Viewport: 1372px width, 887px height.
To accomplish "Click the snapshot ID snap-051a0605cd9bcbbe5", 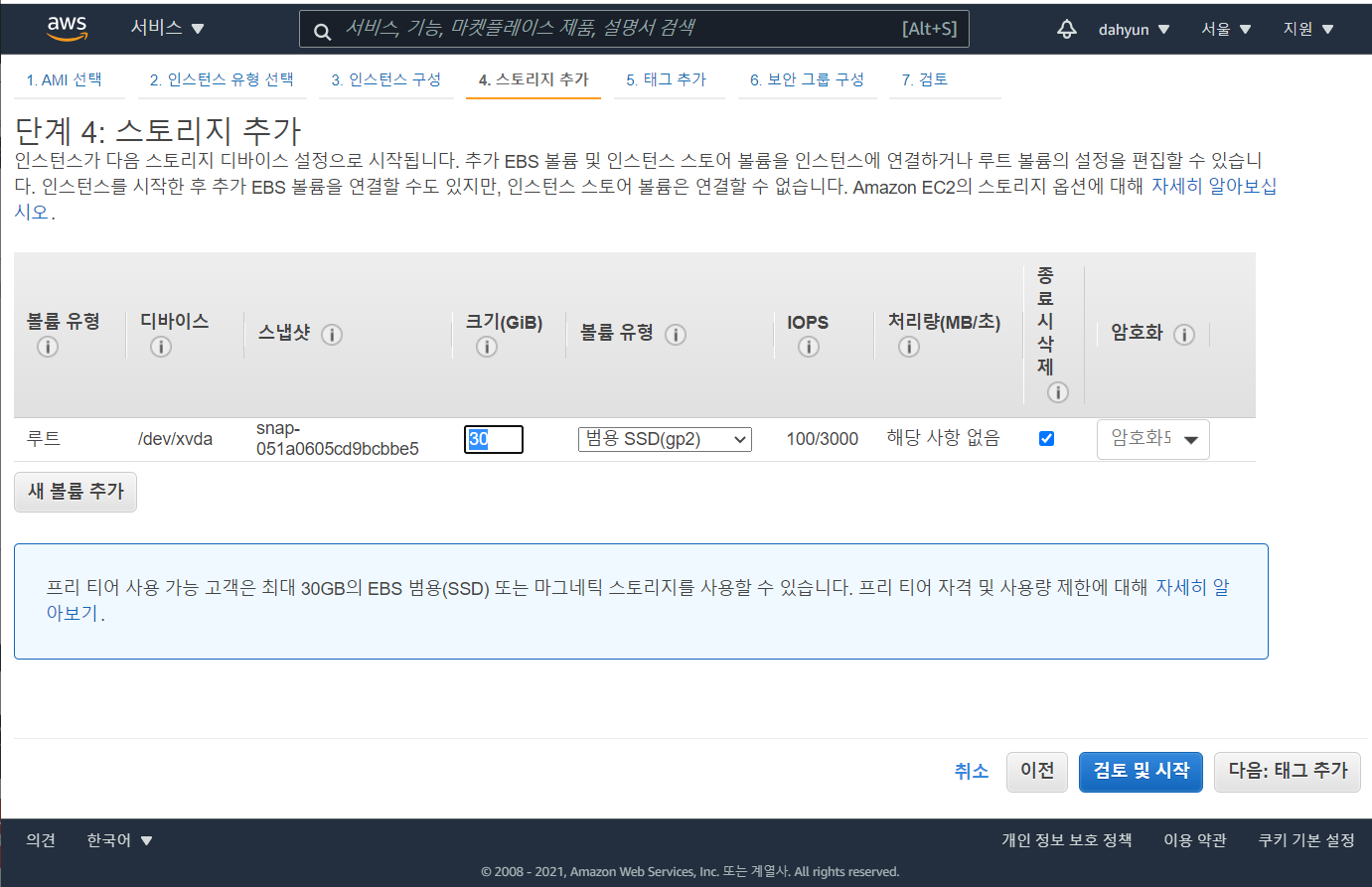I will pos(337,438).
